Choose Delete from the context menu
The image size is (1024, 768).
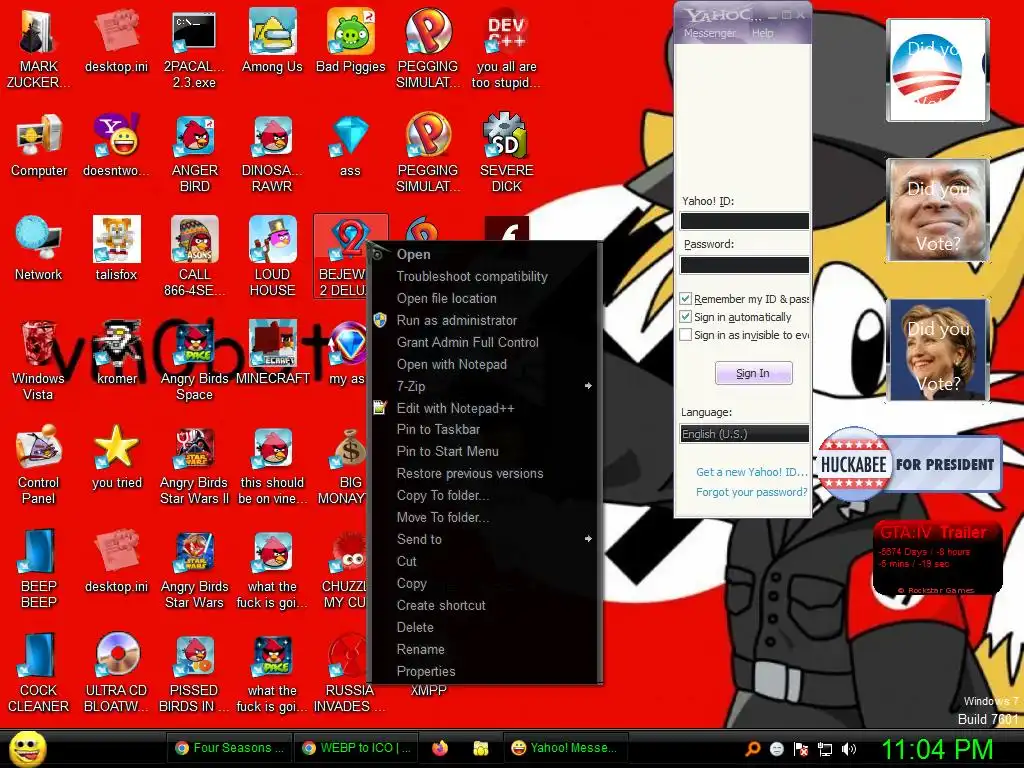pyautogui.click(x=486, y=628)
